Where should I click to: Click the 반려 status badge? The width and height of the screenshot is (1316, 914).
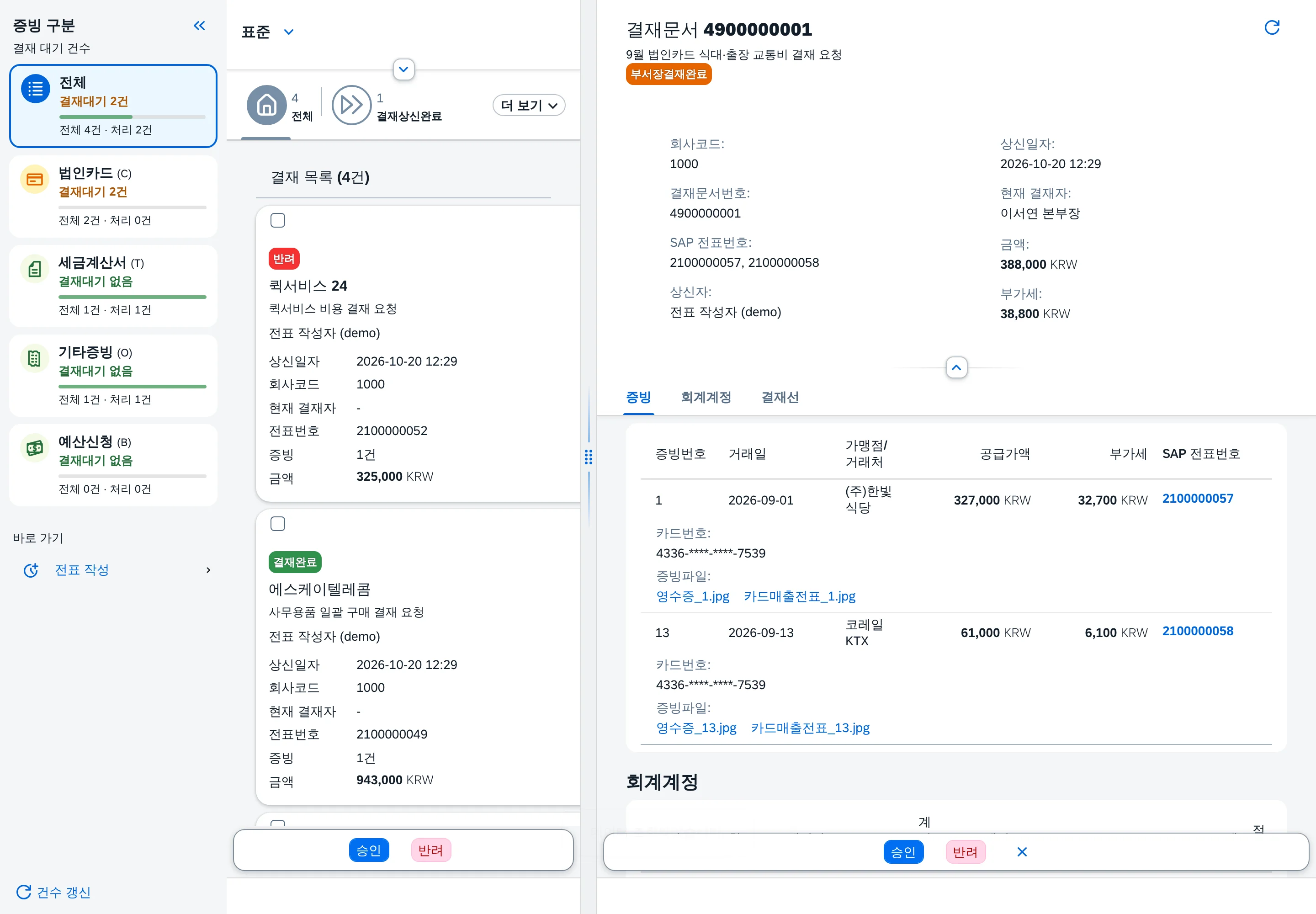[x=284, y=259]
